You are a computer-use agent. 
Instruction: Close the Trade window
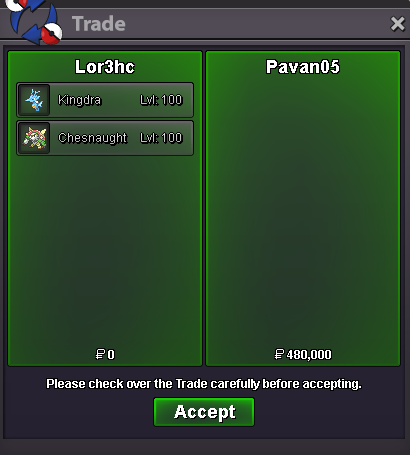(397, 24)
